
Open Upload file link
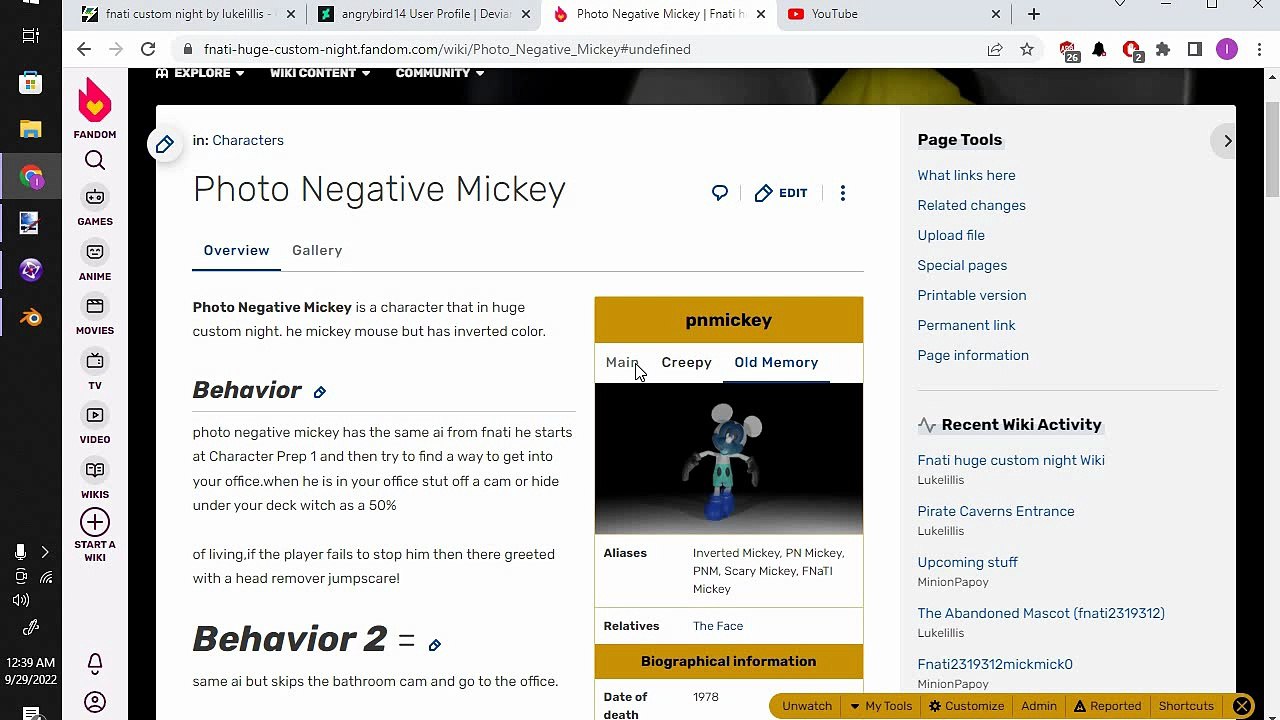[x=951, y=235]
